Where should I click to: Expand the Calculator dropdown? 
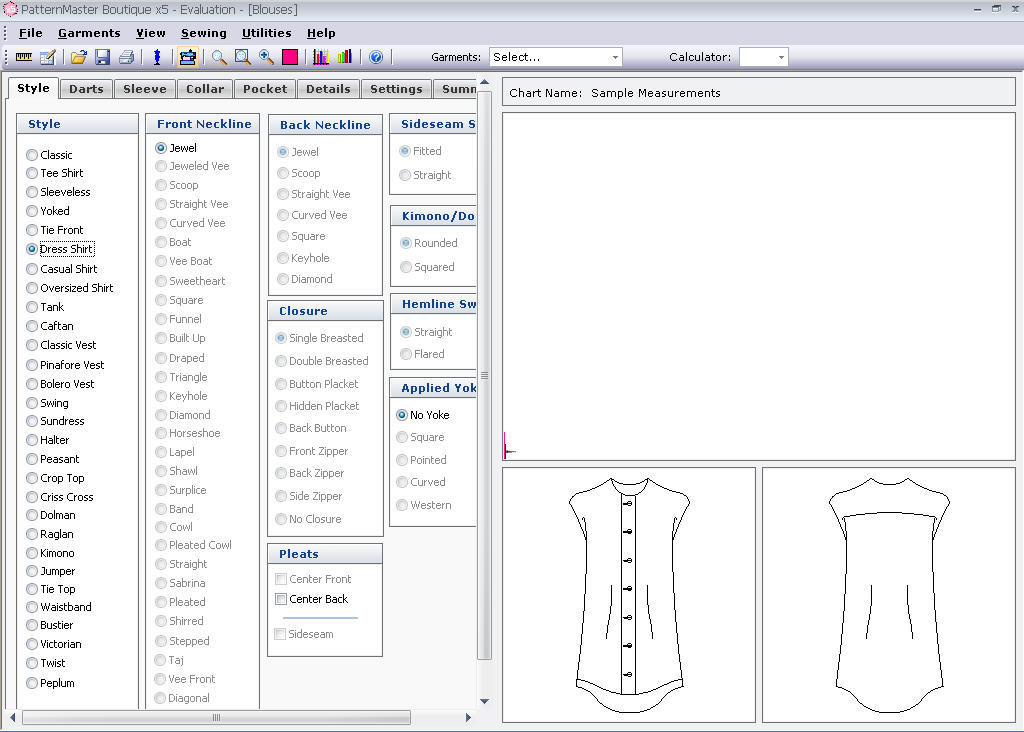point(763,57)
